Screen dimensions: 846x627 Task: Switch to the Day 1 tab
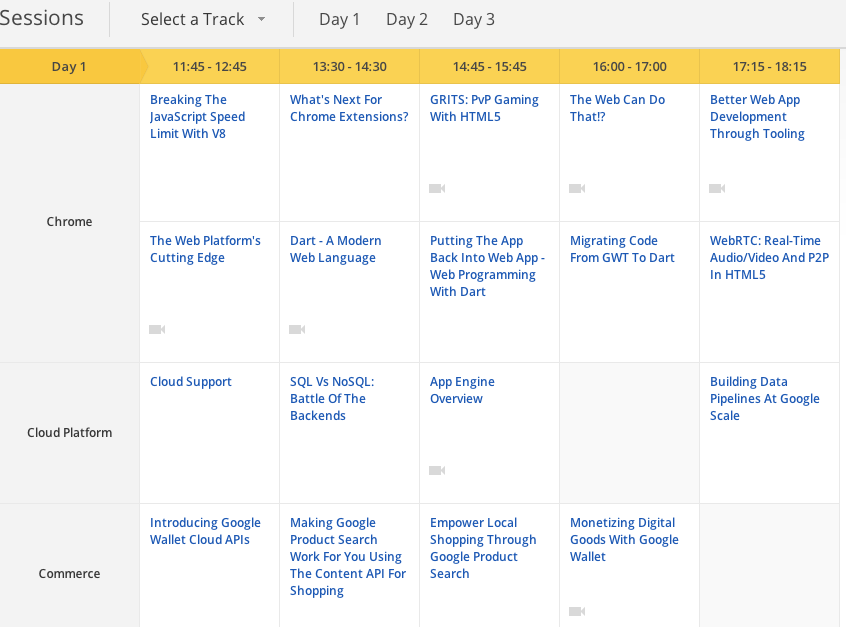click(339, 19)
